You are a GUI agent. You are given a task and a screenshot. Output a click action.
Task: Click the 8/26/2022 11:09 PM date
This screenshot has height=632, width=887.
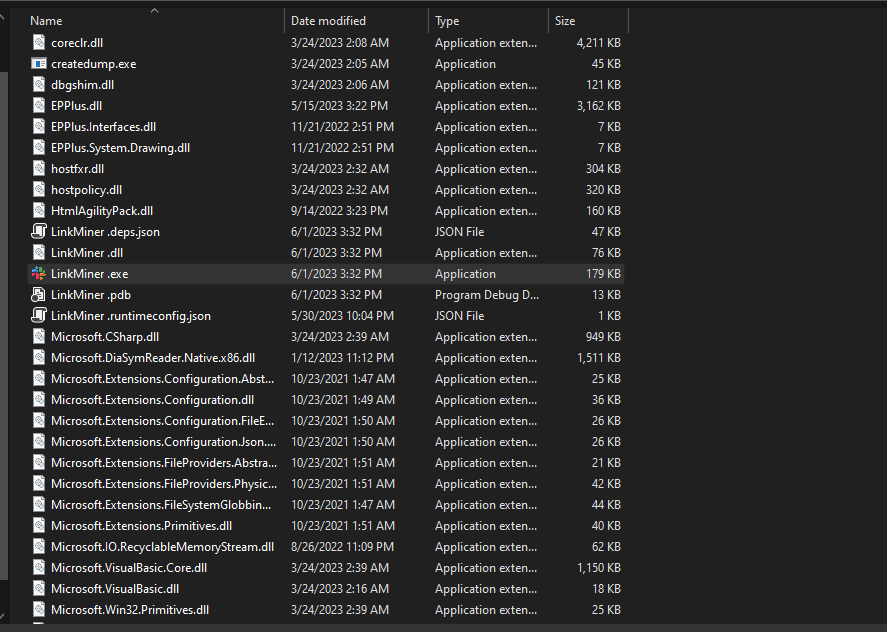(x=342, y=546)
